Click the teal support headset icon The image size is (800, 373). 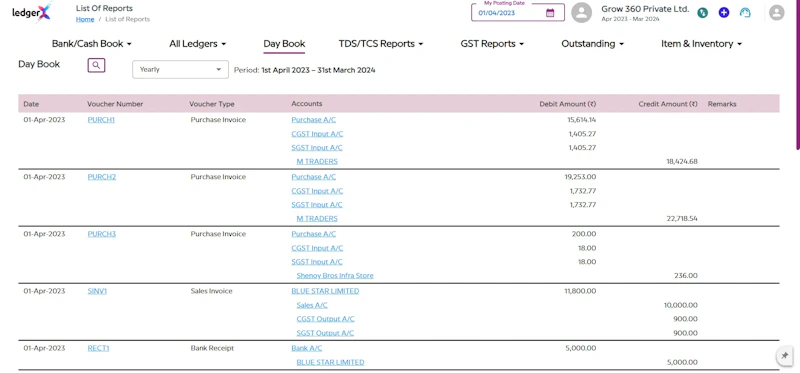pos(745,13)
